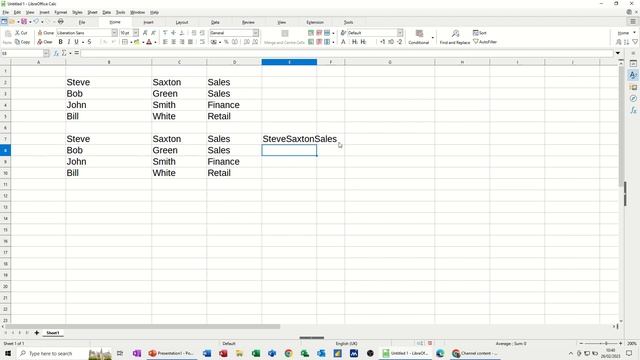Click the Find and Replace button
Viewport: 640px width, 360px height.
tap(455, 37)
